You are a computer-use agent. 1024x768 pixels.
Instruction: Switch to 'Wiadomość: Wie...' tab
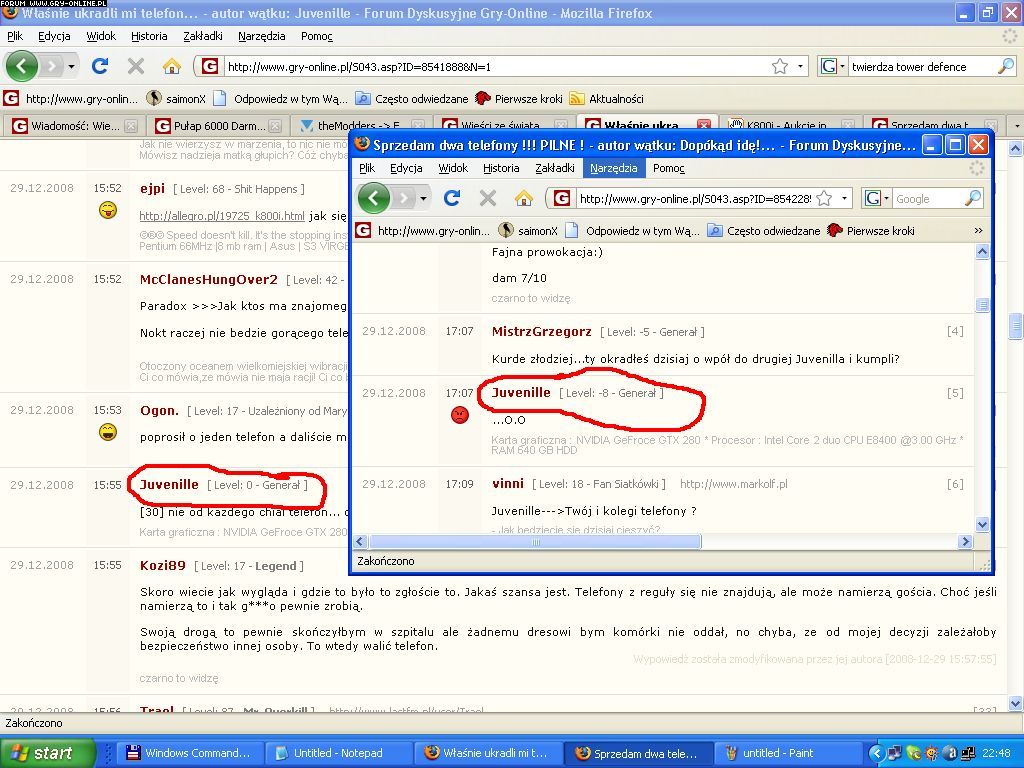pyautogui.click(x=75, y=125)
